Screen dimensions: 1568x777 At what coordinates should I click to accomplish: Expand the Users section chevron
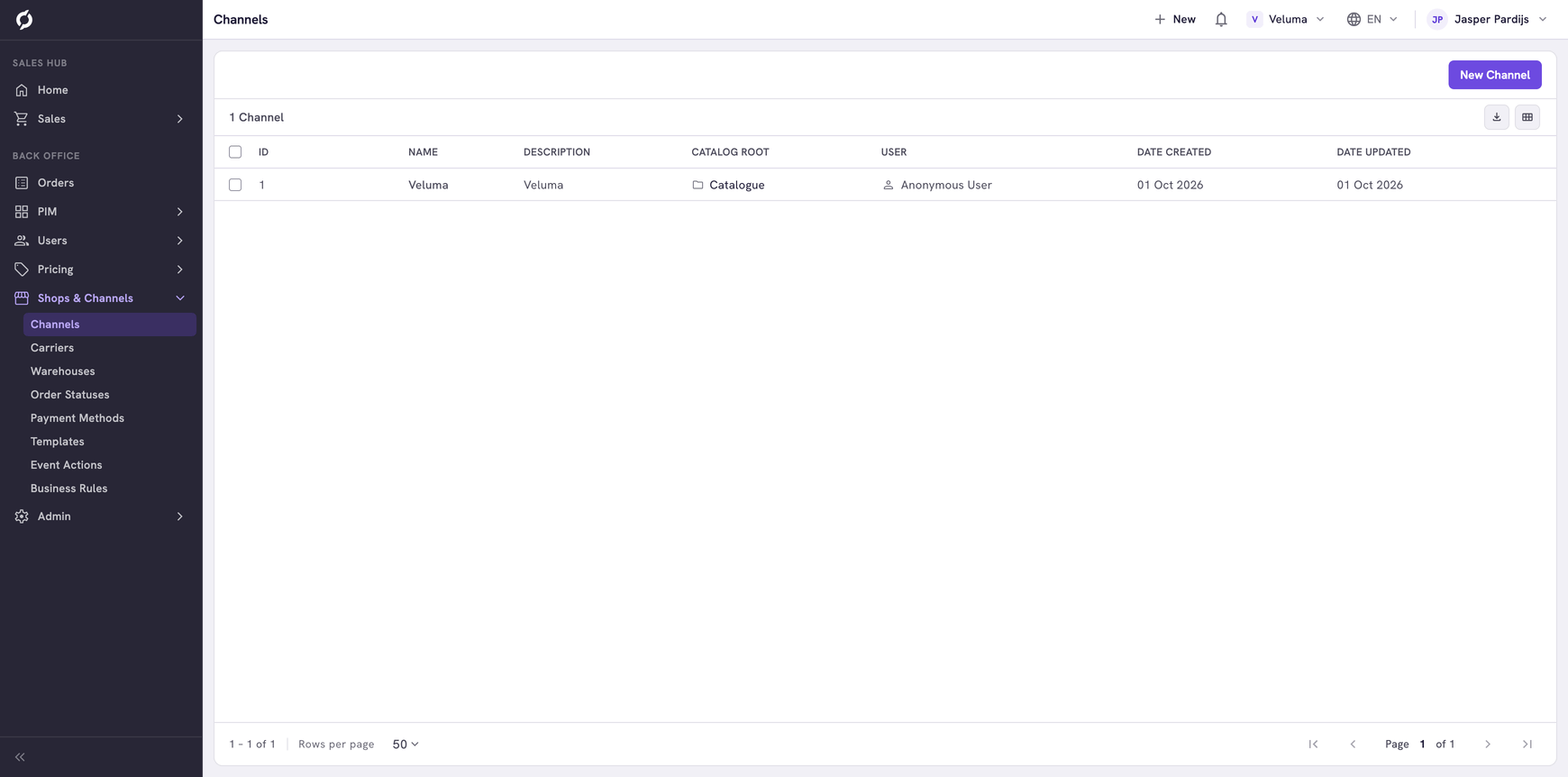(179, 241)
